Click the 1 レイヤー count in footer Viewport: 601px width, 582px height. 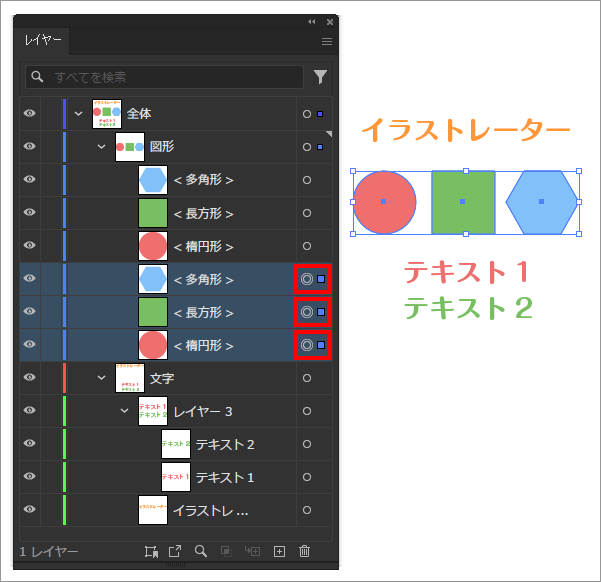click(48, 552)
